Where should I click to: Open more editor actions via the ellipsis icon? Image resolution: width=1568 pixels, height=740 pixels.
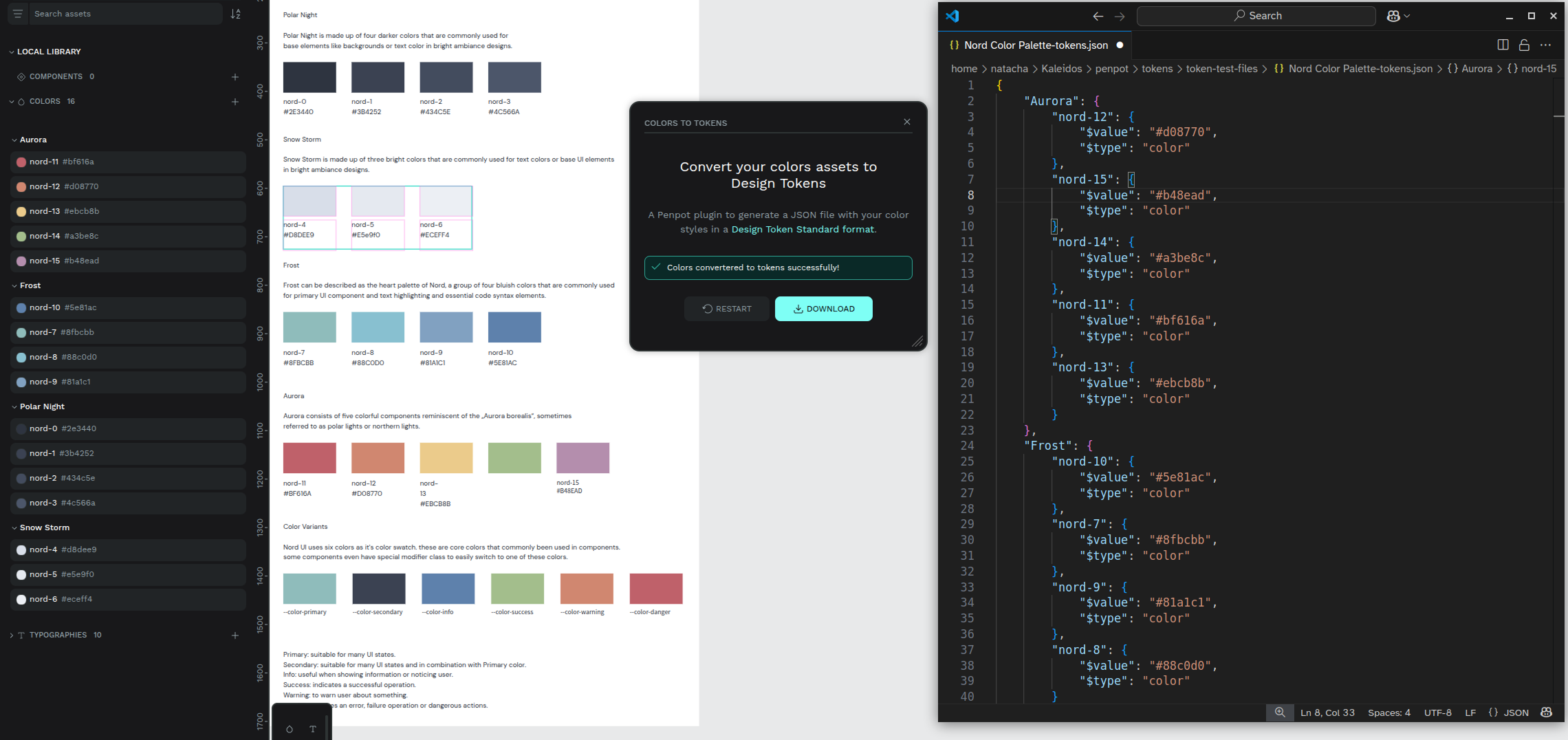[x=1547, y=45]
